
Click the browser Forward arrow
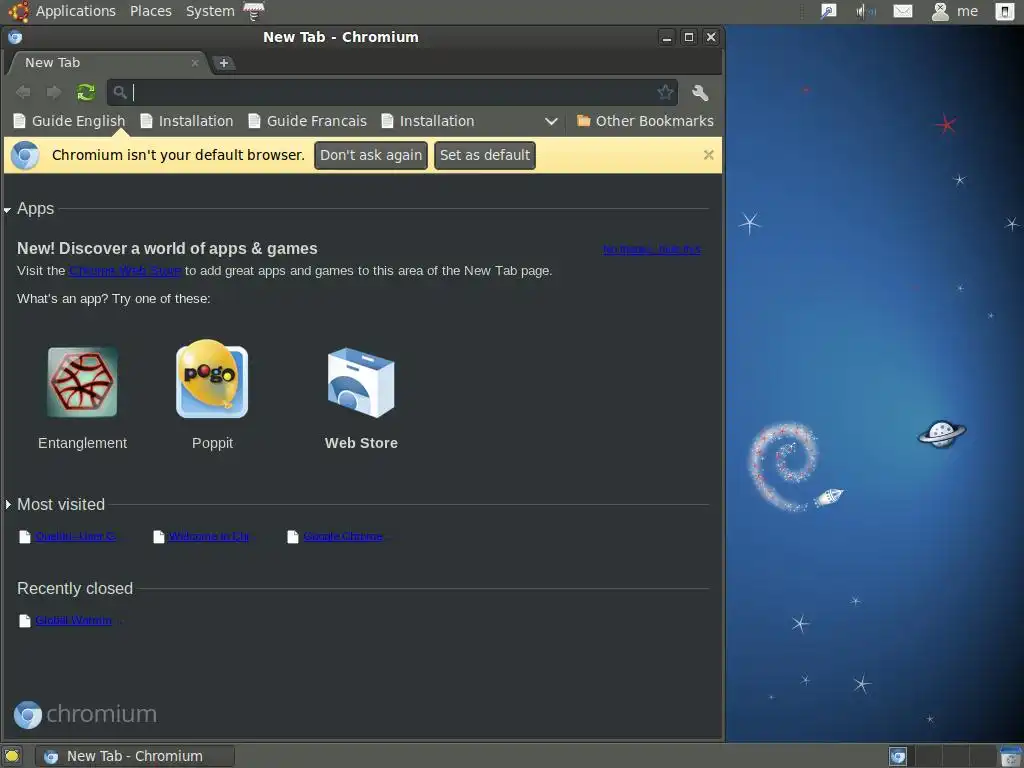pyautogui.click(x=54, y=92)
